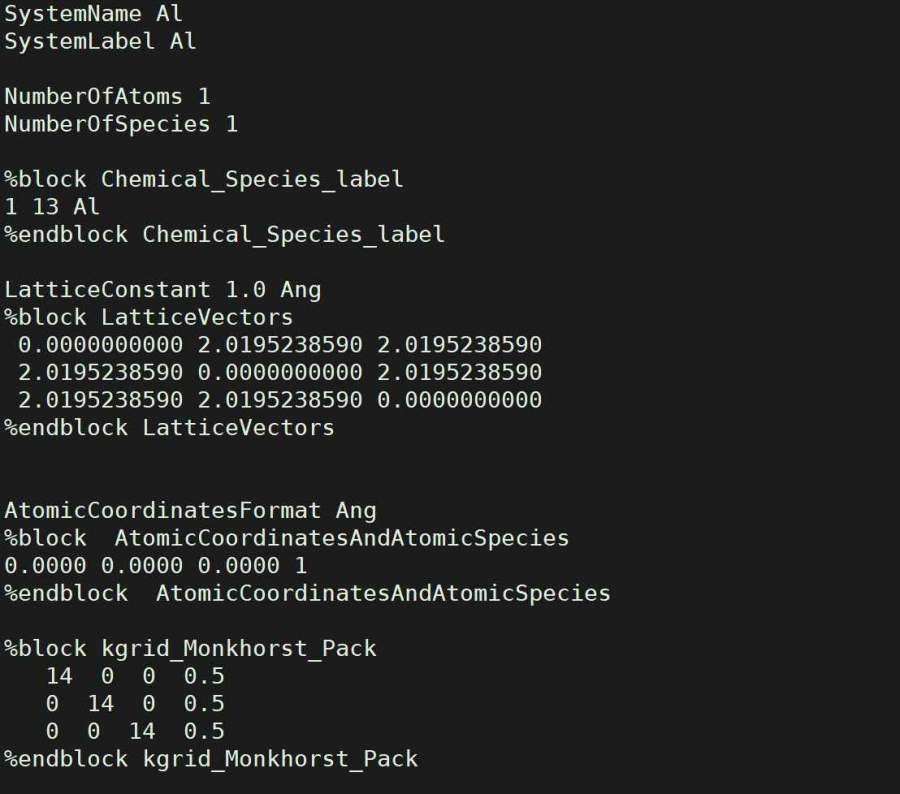Click the %endblock Chemical_Species_label line
The width and height of the screenshot is (900, 794).
click(x=224, y=234)
